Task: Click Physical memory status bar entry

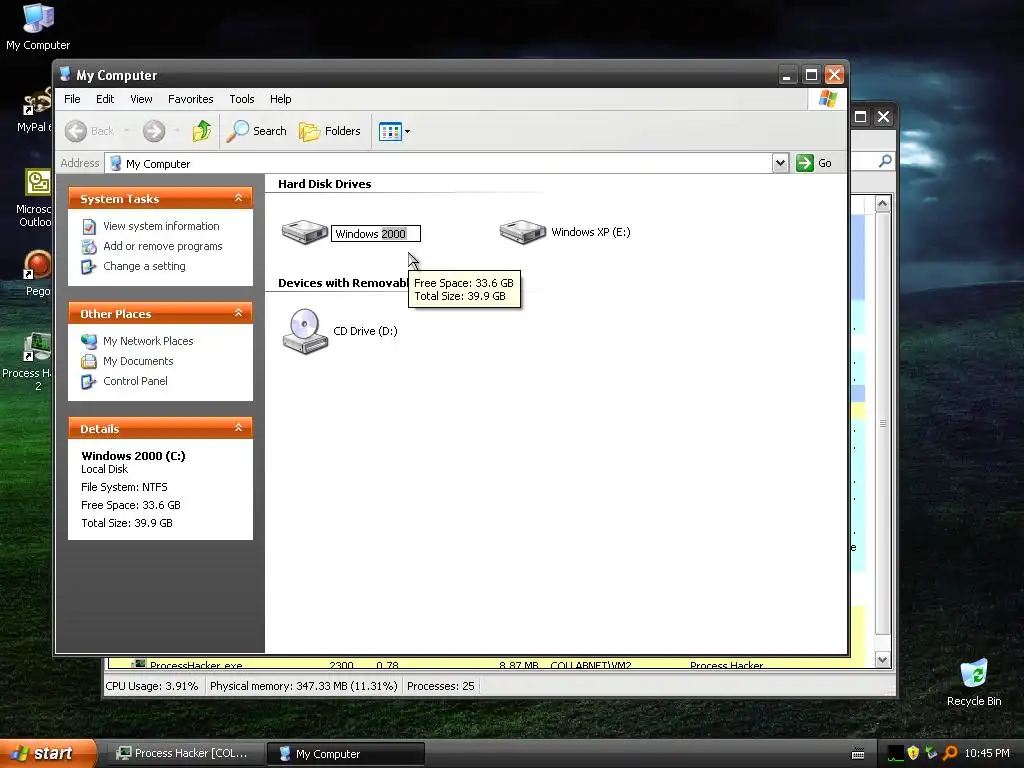Action: pyautogui.click(x=304, y=686)
